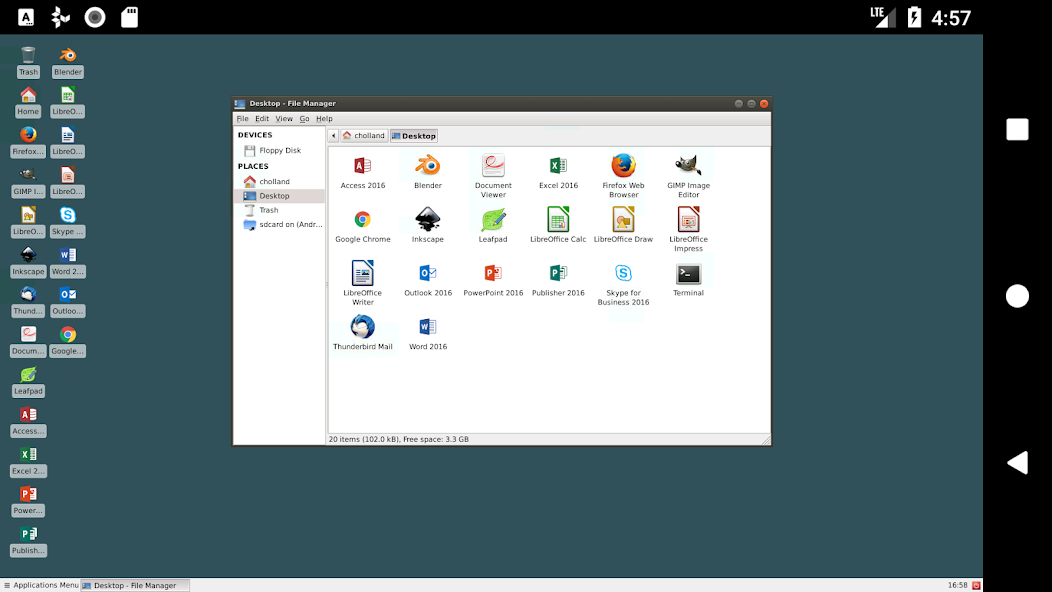Viewport: 1052px width, 592px height.
Task: Open the View menu
Action: (x=284, y=118)
